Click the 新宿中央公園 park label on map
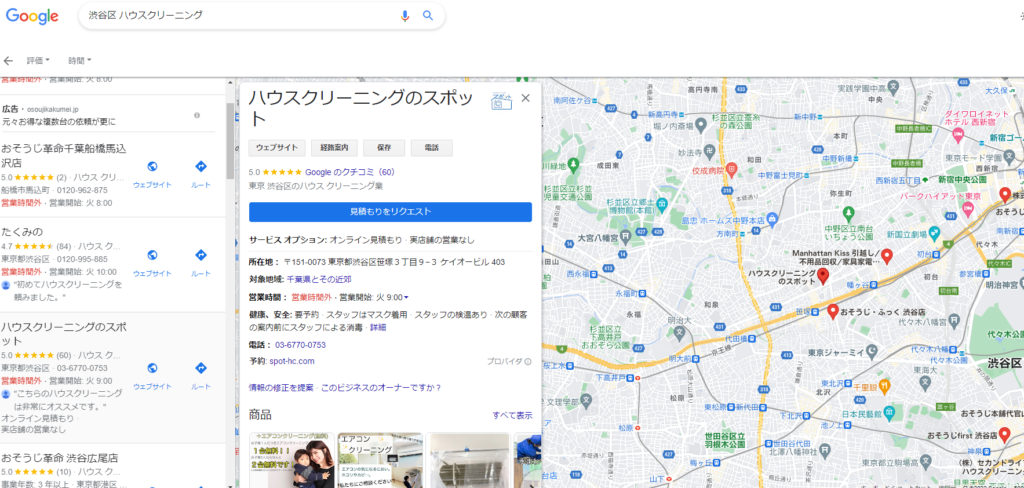Viewport: 1024px width, 488px height. tap(961, 179)
